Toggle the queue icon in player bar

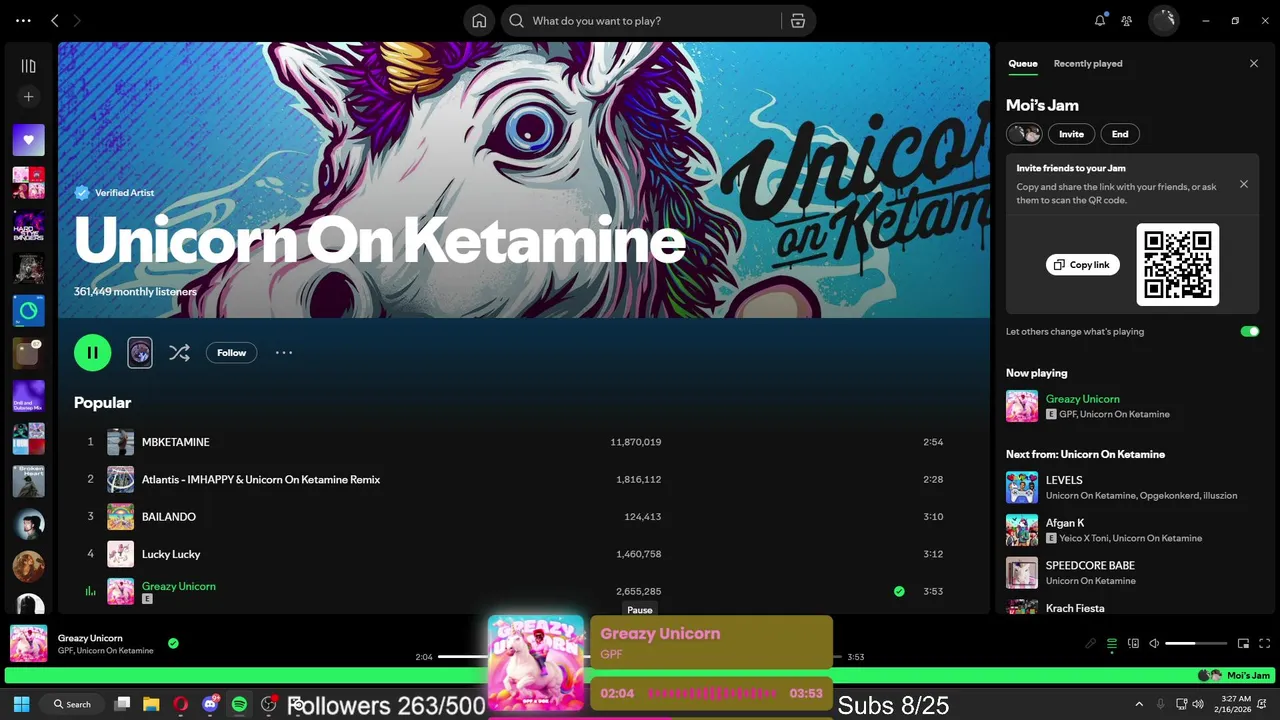[x=1112, y=643]
